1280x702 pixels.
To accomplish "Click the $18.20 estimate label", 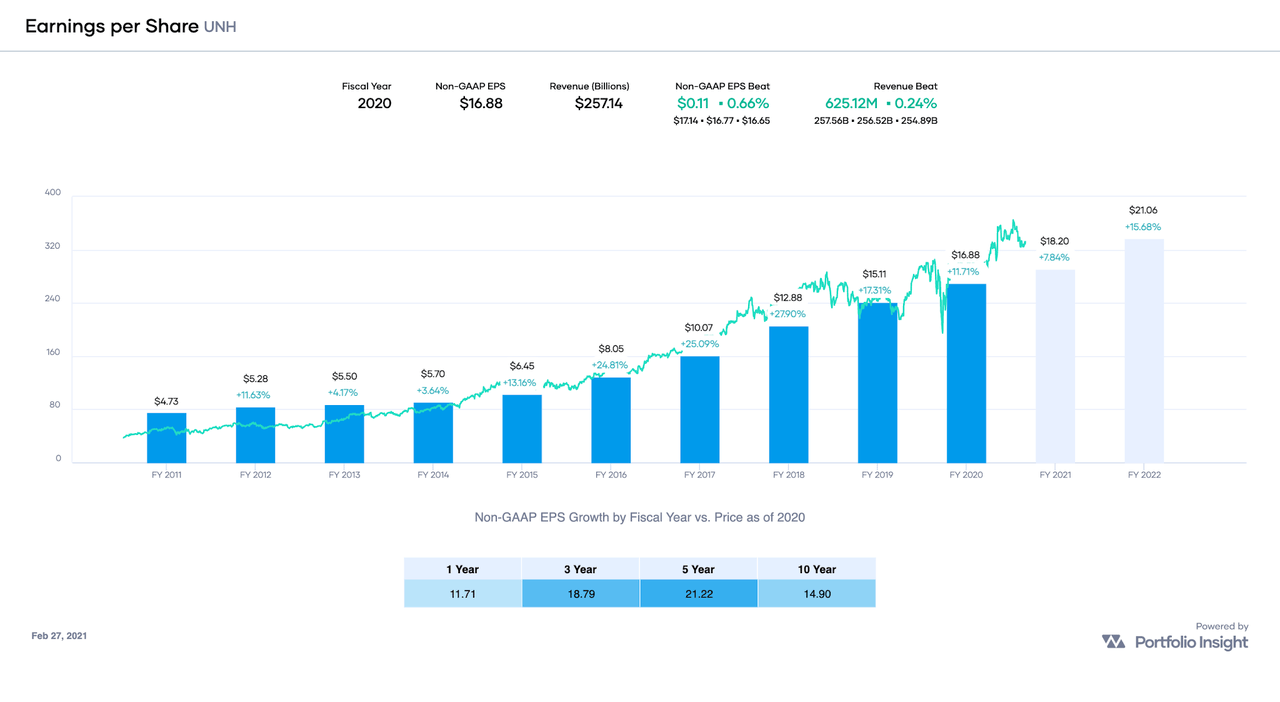I will pos(1055,241).
